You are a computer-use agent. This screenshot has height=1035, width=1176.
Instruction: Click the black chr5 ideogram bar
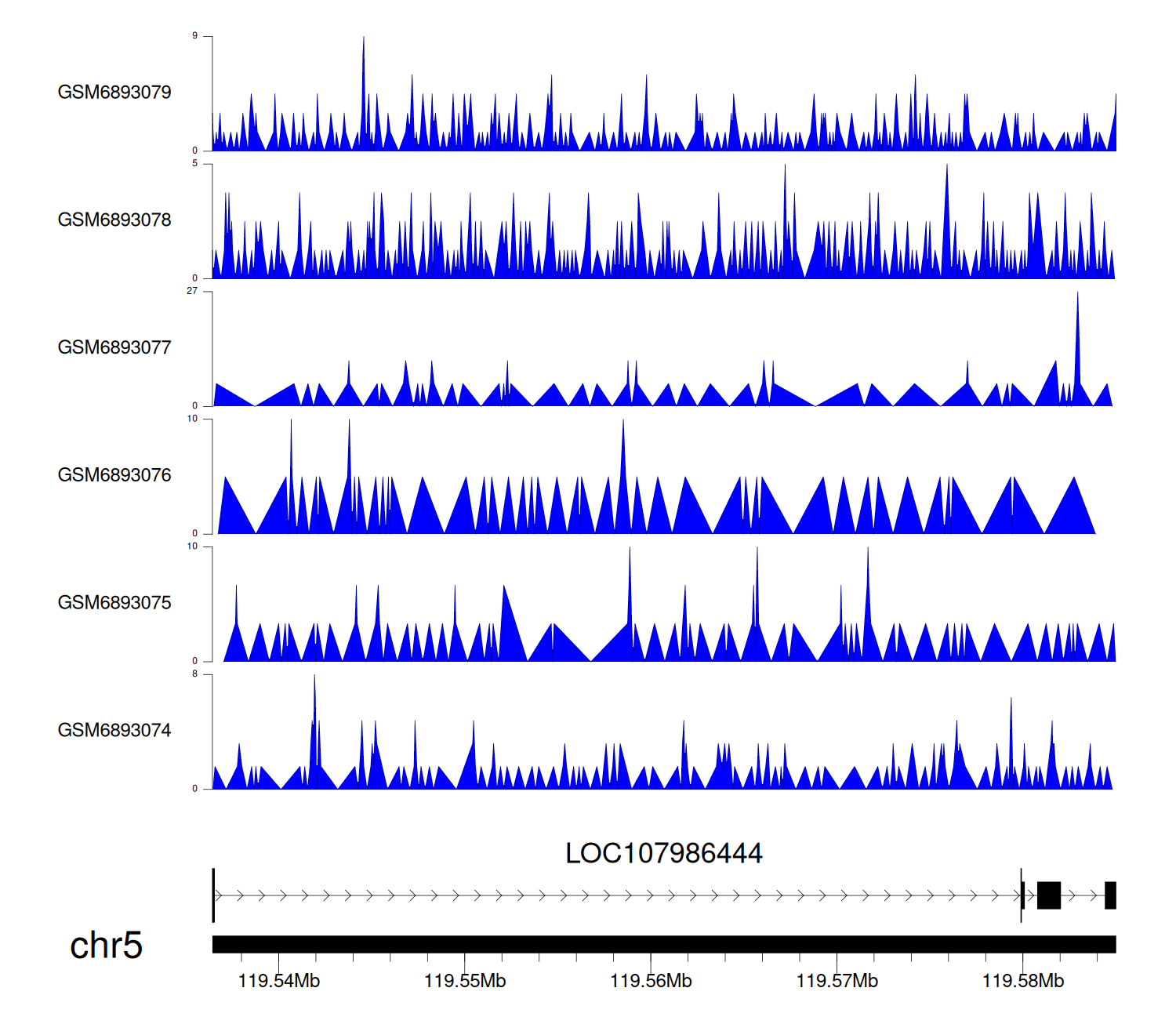pos(663,944)
